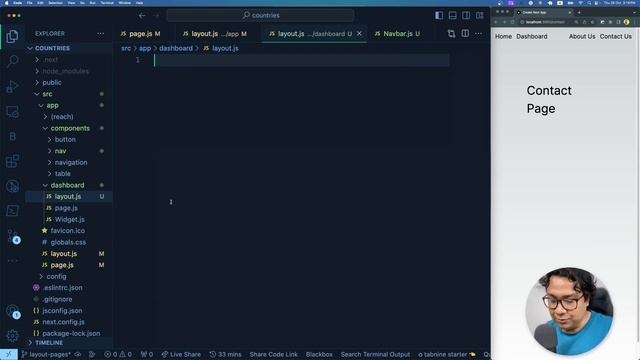640x360 pixels.
Task: Expand the public folder
Action: (52, 82)
